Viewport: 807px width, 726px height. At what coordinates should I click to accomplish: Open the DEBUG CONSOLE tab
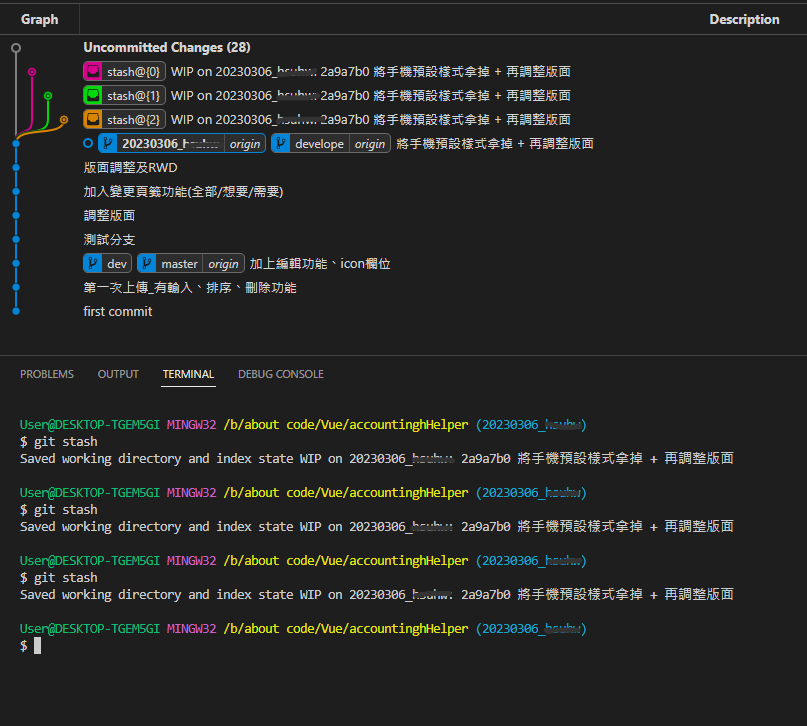tap(281, 374)
